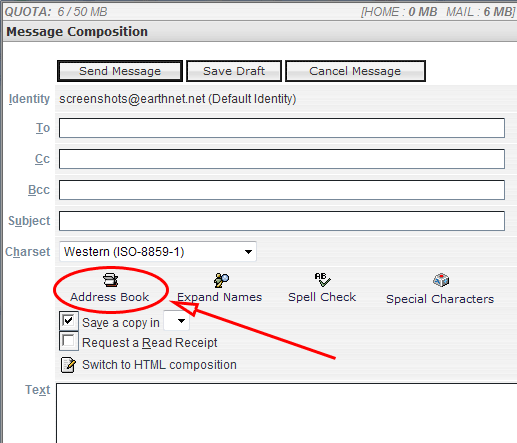Click the Send Message button
Image resolution: width=517 pixels, height=443 pixels.
click(x=120, y=71)
